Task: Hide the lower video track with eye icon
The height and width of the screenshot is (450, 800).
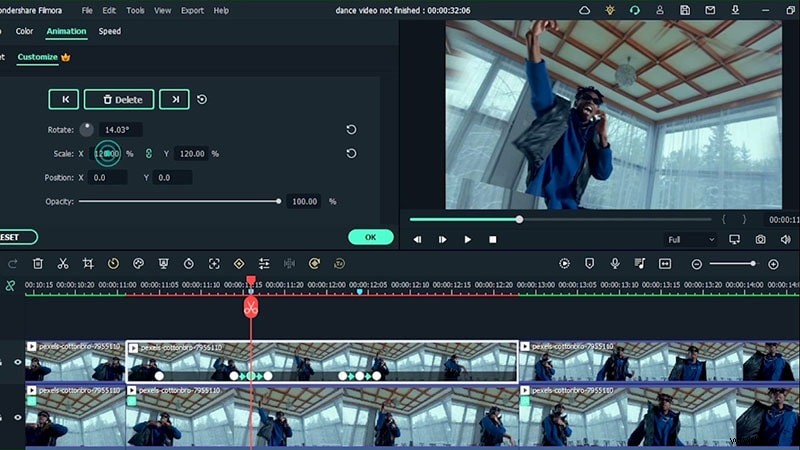Action: pos(17,417)
